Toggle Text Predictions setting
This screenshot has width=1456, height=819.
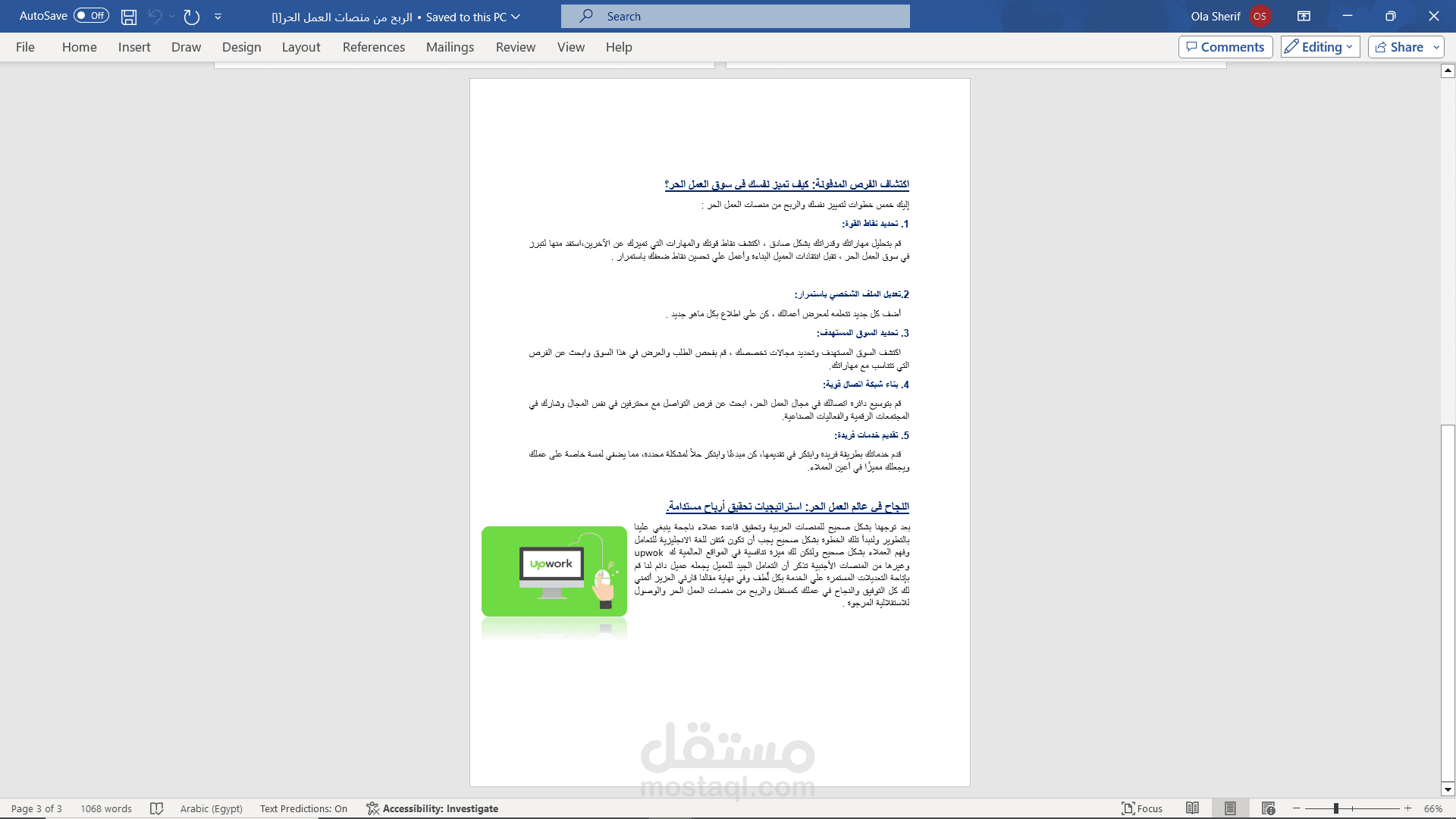(x=303, y=808)
